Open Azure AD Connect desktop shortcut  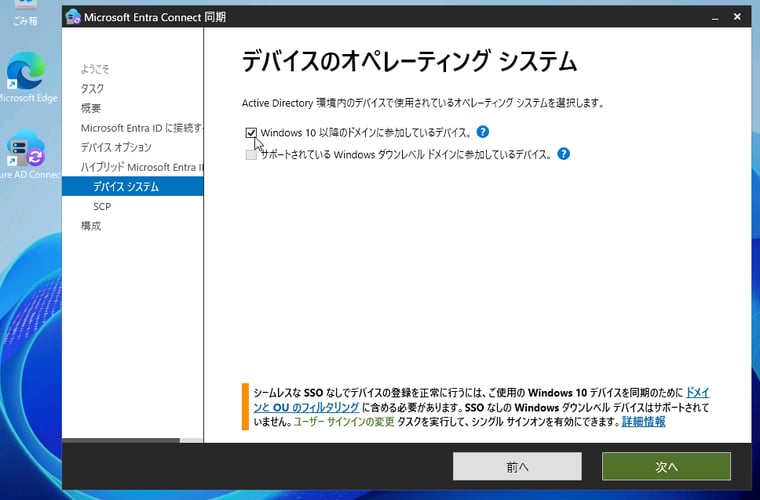28,155
